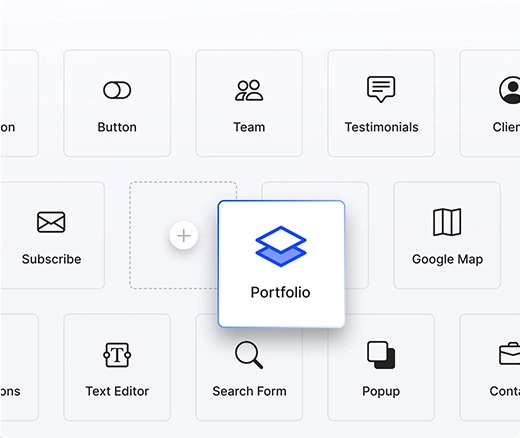
Task: Click the Search Form label text
Action: 249,391
